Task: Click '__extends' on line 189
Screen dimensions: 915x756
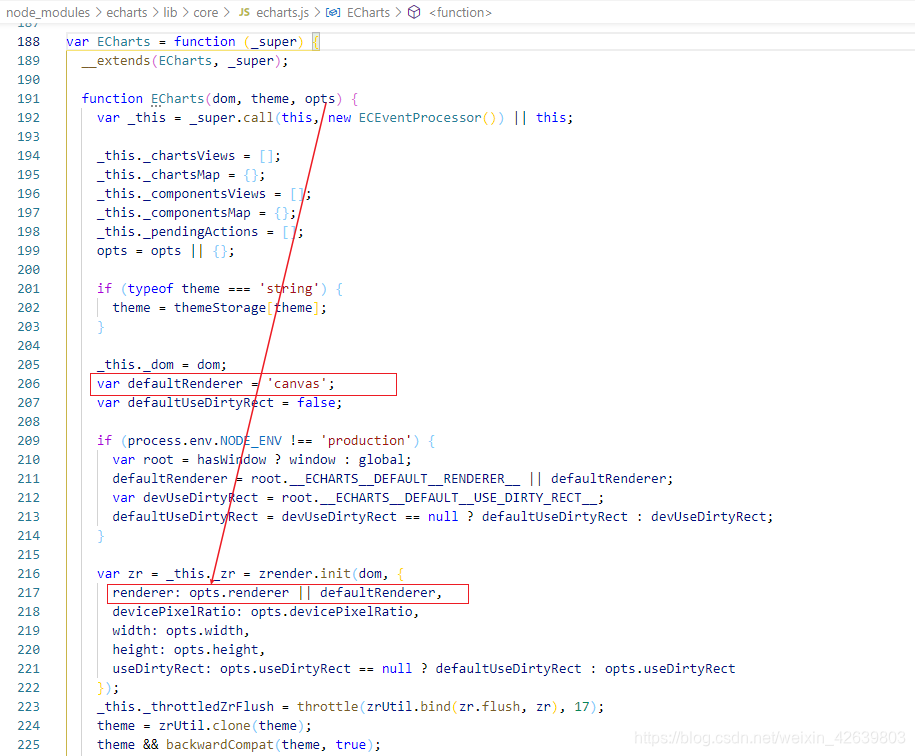Action: (x=116, y=61)
